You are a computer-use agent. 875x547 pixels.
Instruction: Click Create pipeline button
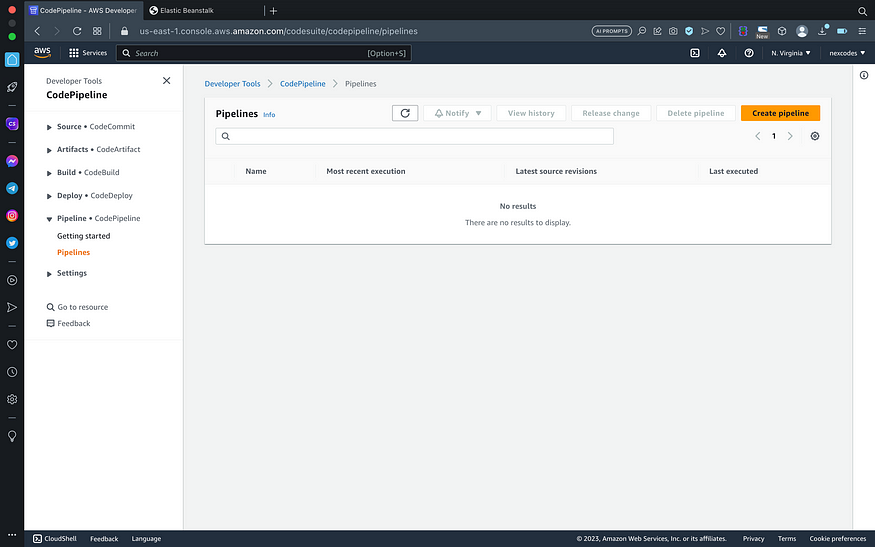click(x=780, y=113)
